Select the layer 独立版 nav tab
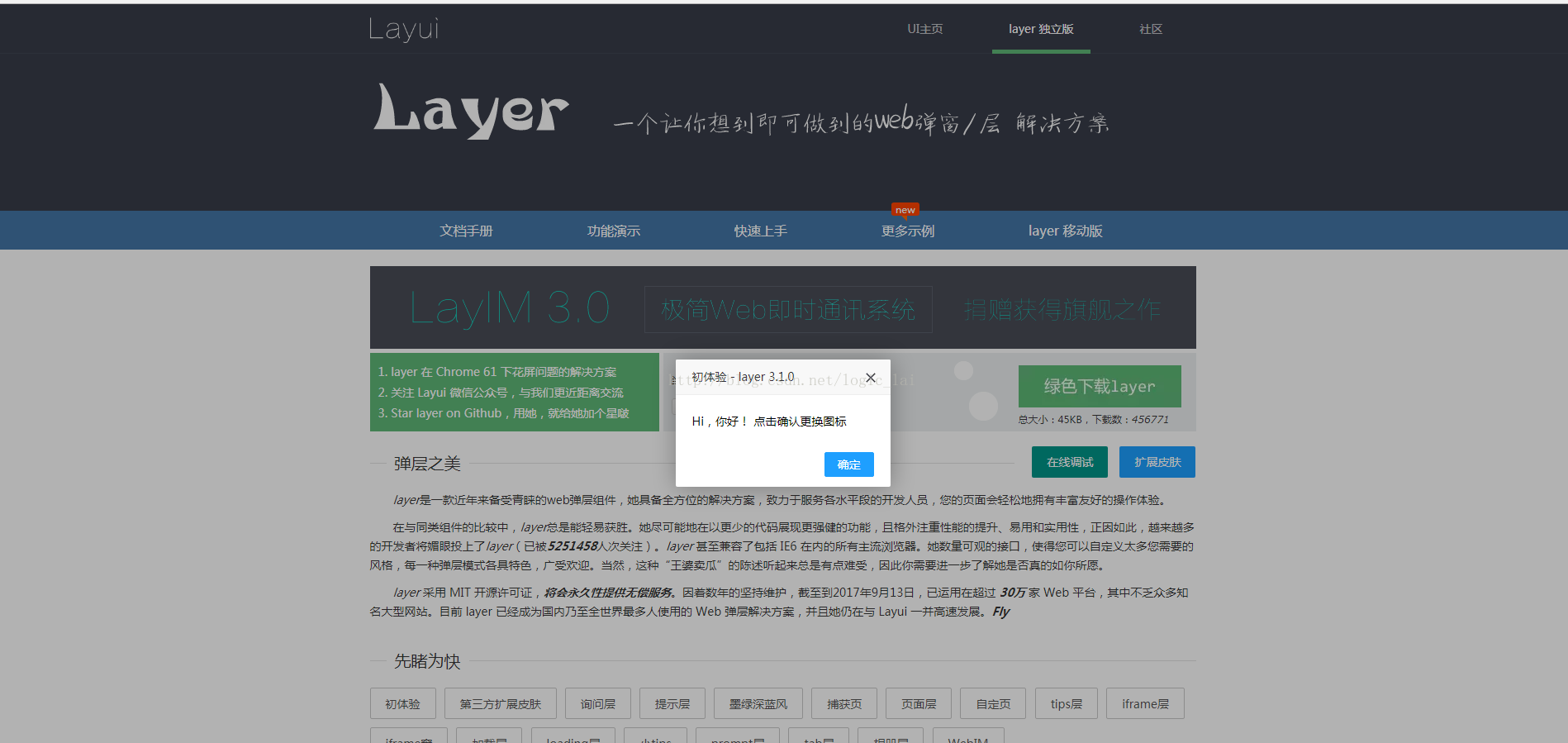This screenshot has width=1568, height=743. [x=1041, y=29]
